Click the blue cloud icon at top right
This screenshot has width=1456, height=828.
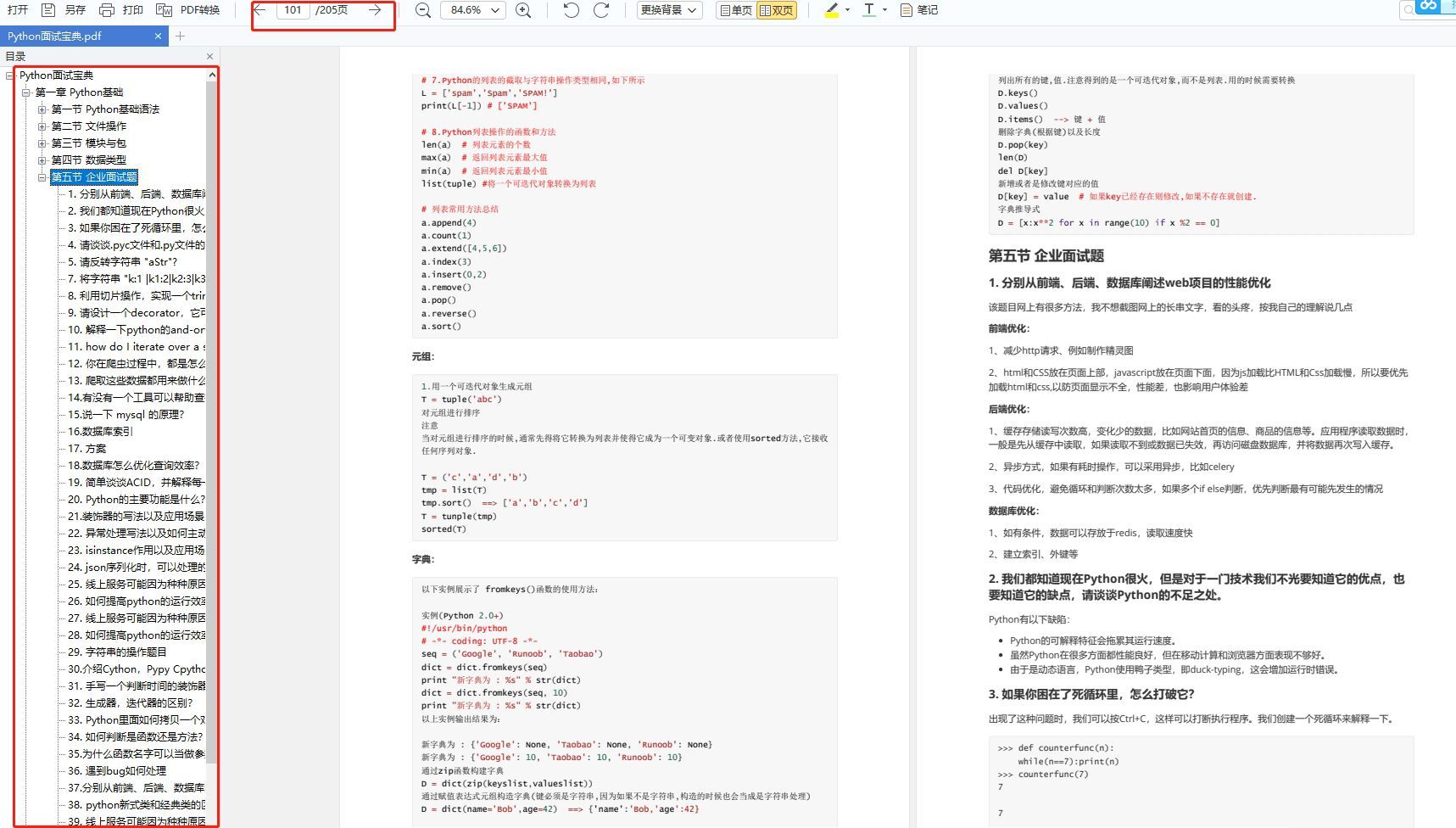click(1429, 7)
